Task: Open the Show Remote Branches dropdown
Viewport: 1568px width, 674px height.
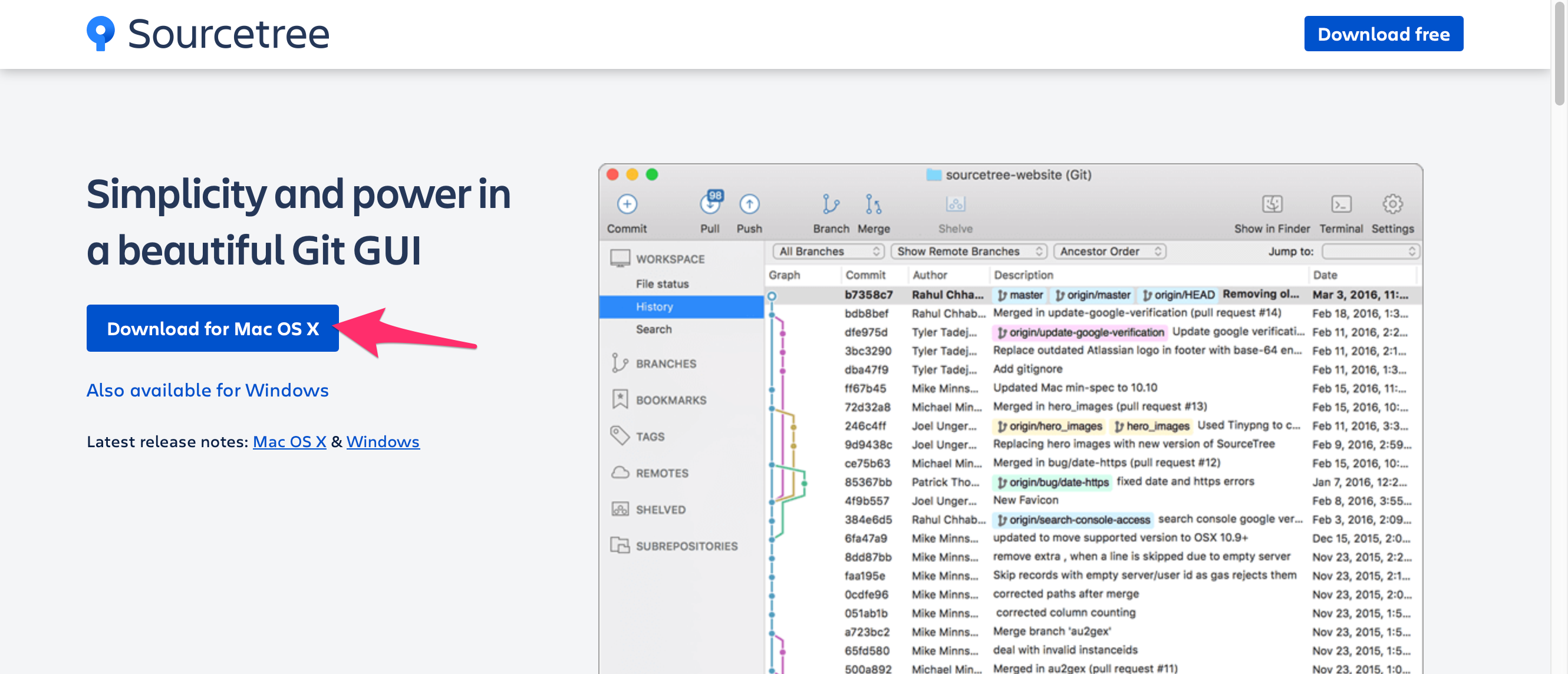Action: coord(969,251)
